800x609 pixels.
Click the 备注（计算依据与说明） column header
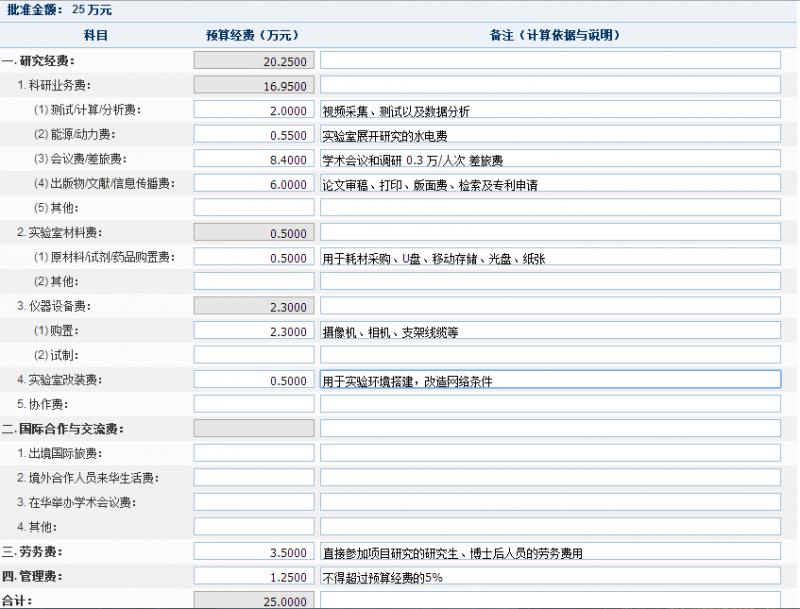point(555,35)
